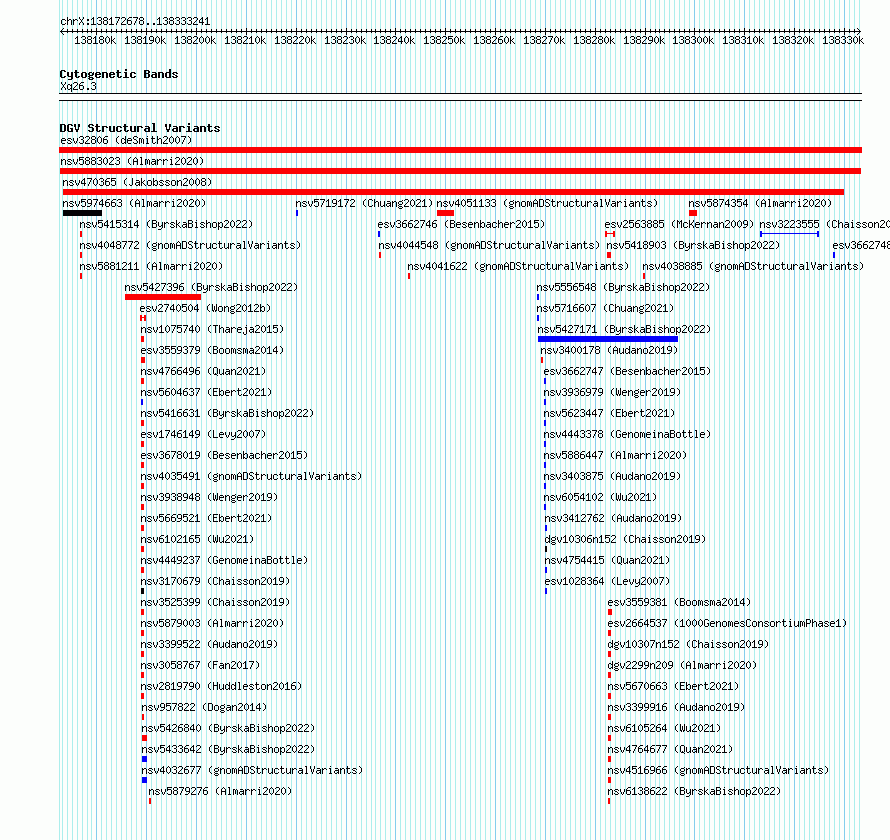Open nsv4041622 (gnomADStructuralVariants) label
This screenshot has height=840, width=890.
(518, 266)
